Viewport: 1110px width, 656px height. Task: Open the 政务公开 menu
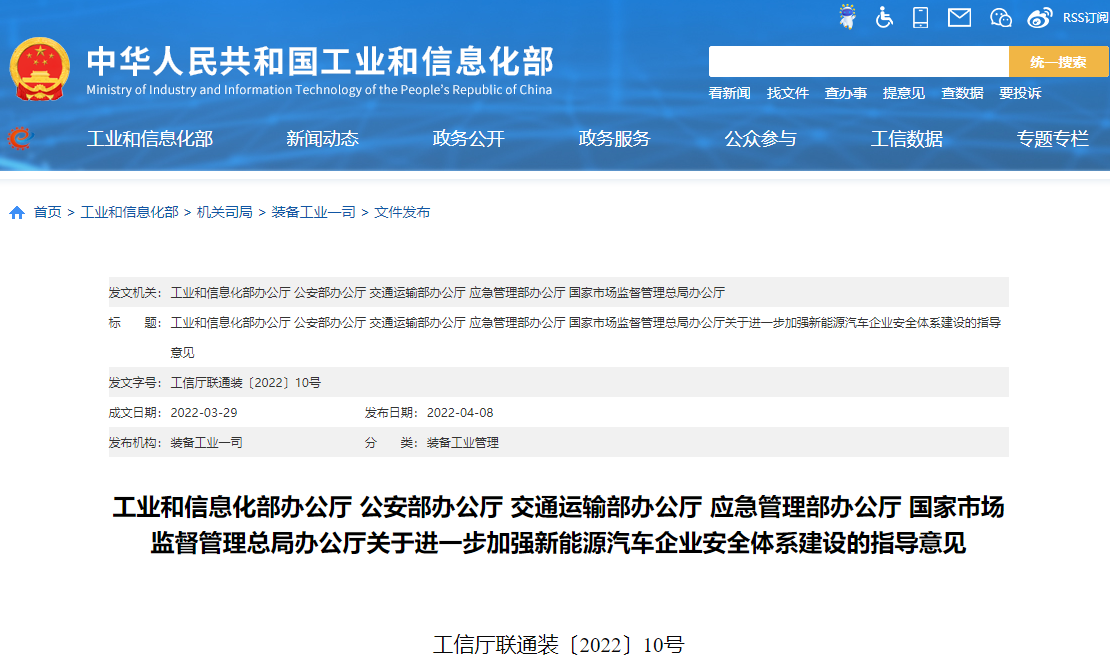pos(467,139)
